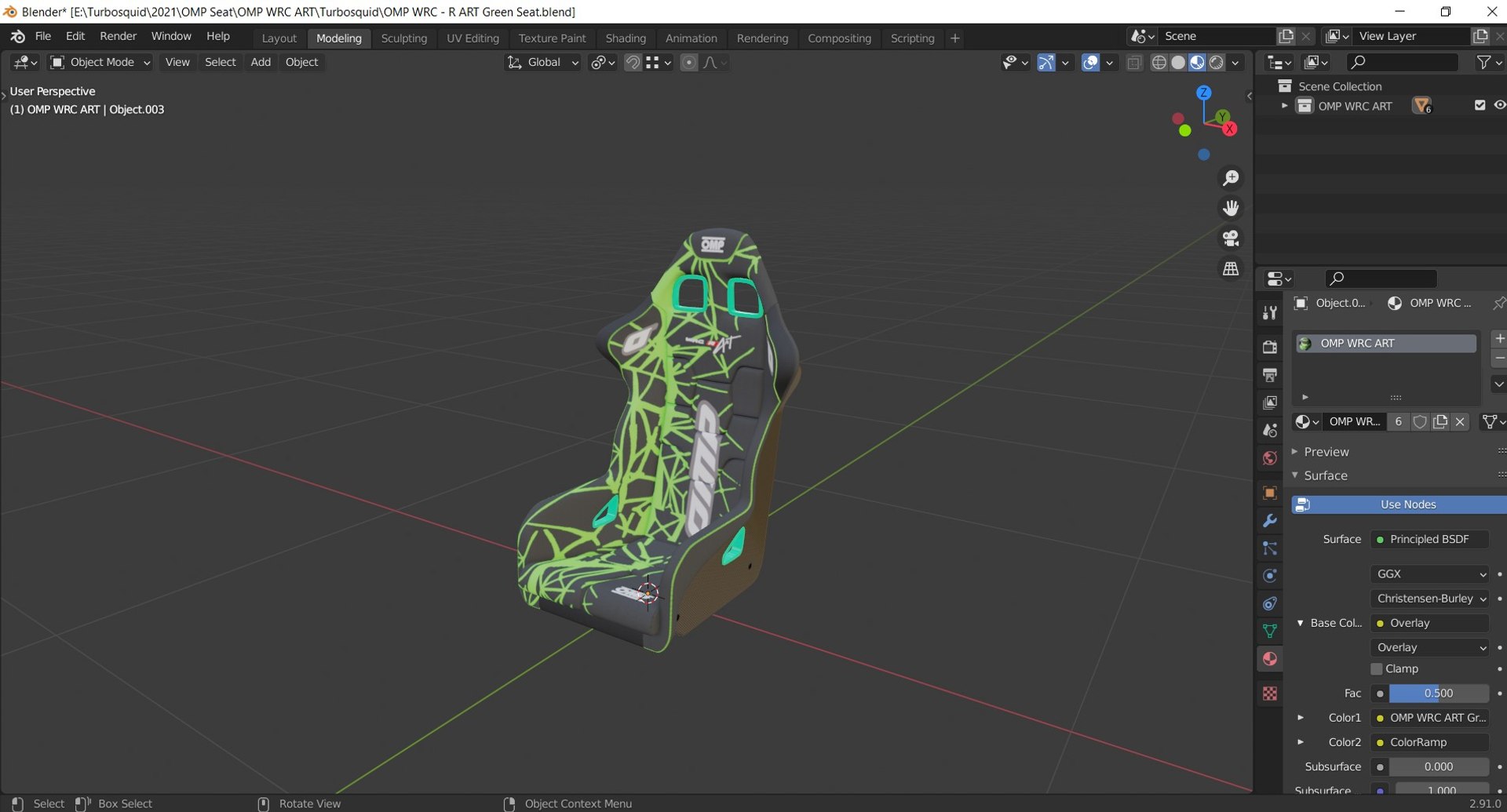Open the View Layer properties tab icon
This screenshot has height=812, width=1507.
tap(1269, 402)
